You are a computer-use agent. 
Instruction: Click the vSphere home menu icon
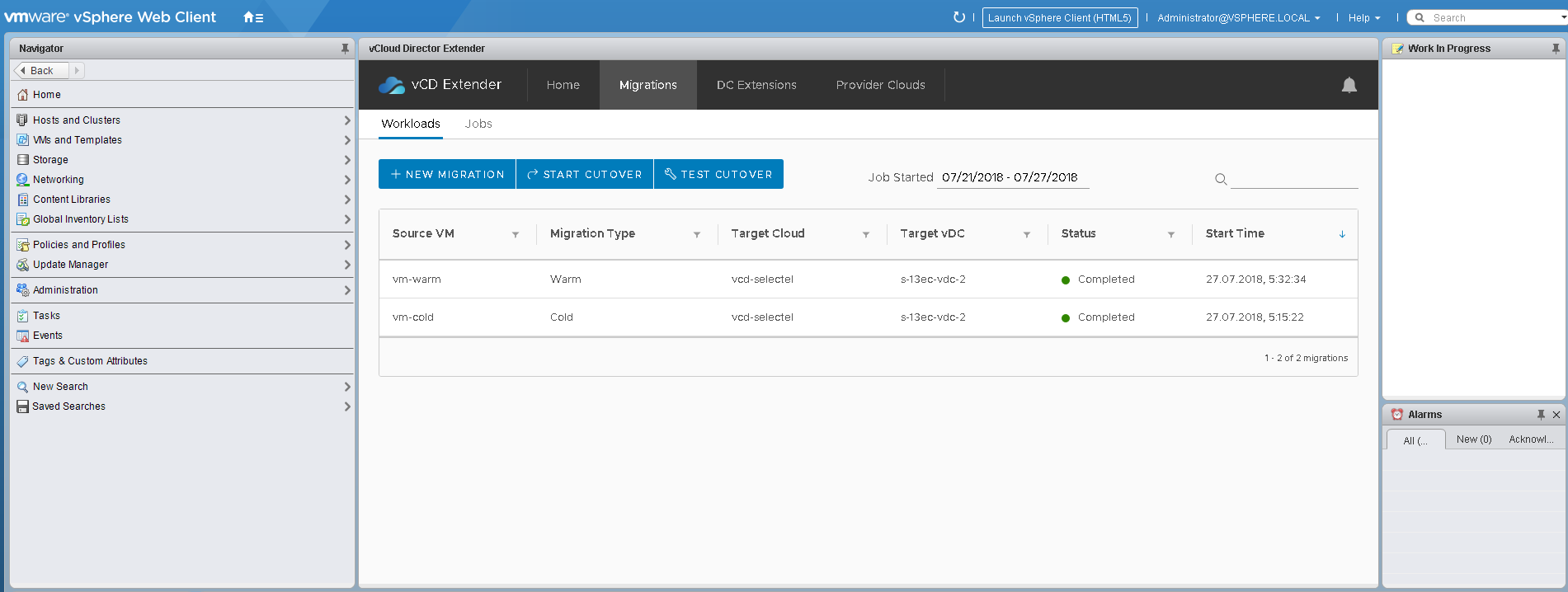coord(253,17)
